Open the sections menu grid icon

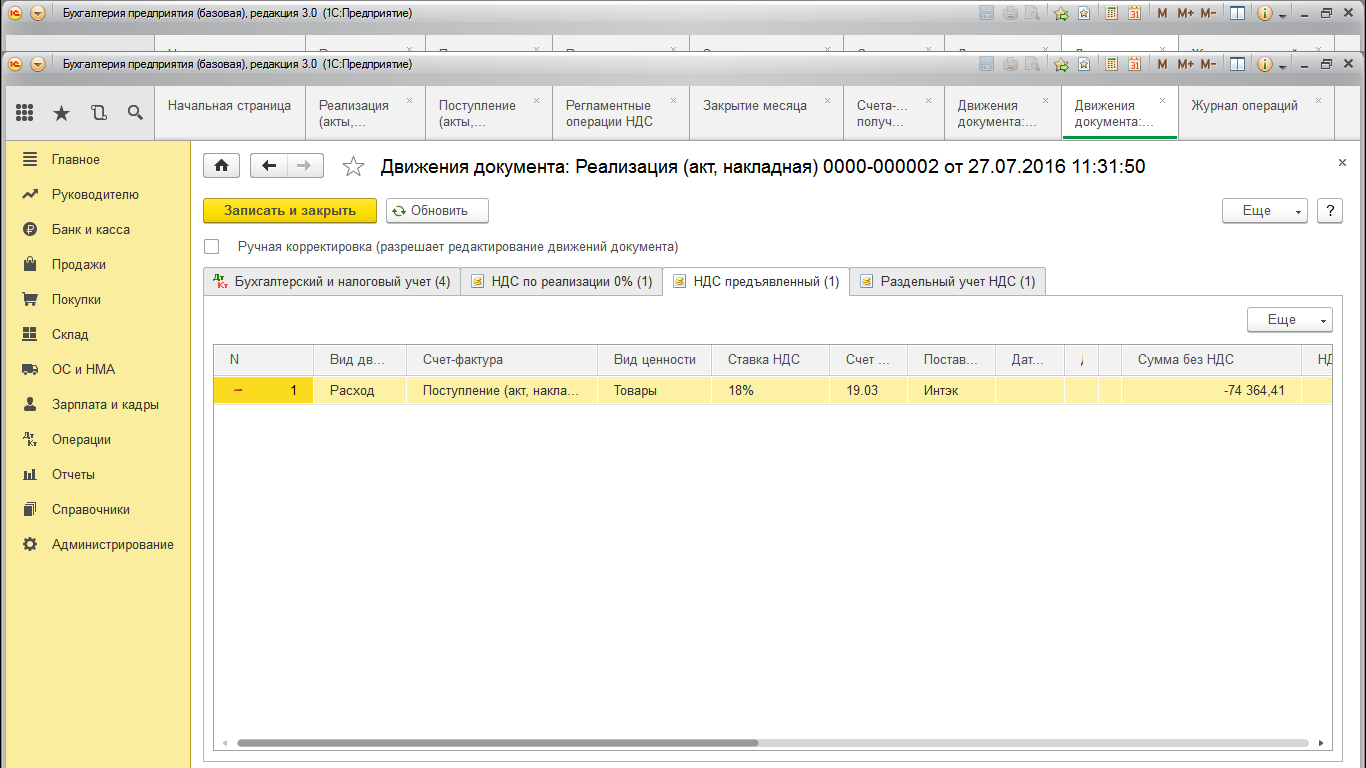coord(25,113)
